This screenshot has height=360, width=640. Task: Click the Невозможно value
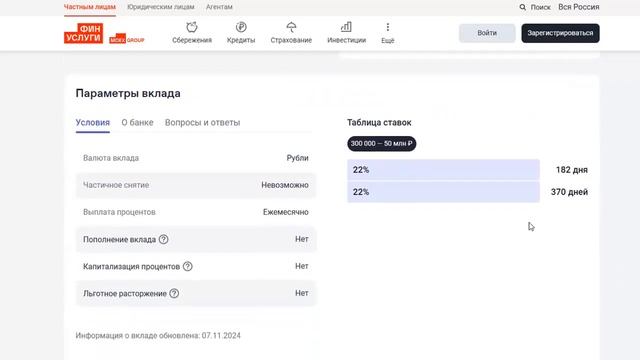(285, 185)
